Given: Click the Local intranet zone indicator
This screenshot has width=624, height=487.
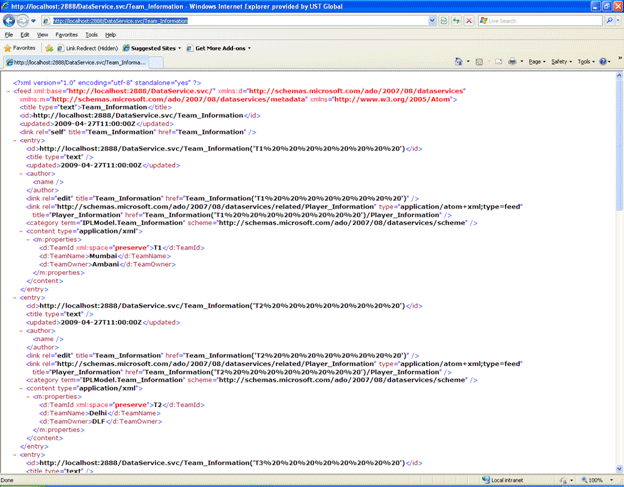Looking at the screenshot, I should (503, 480).
